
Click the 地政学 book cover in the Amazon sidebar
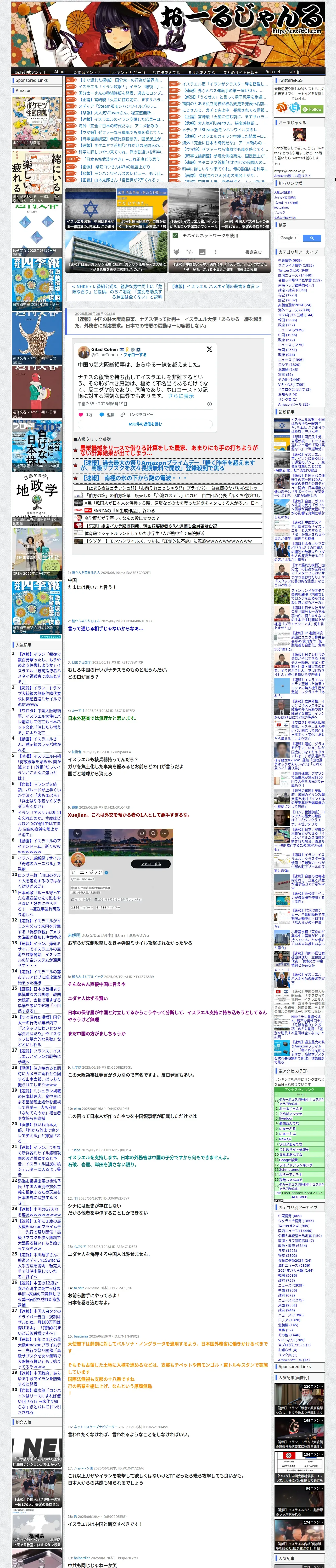pos(37,500)
